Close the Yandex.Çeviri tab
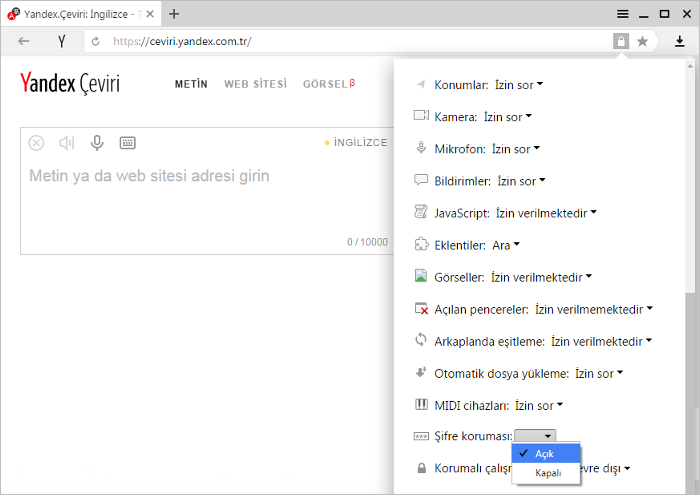The height and width of the screenshot is (495, 700). pos(150,14)
